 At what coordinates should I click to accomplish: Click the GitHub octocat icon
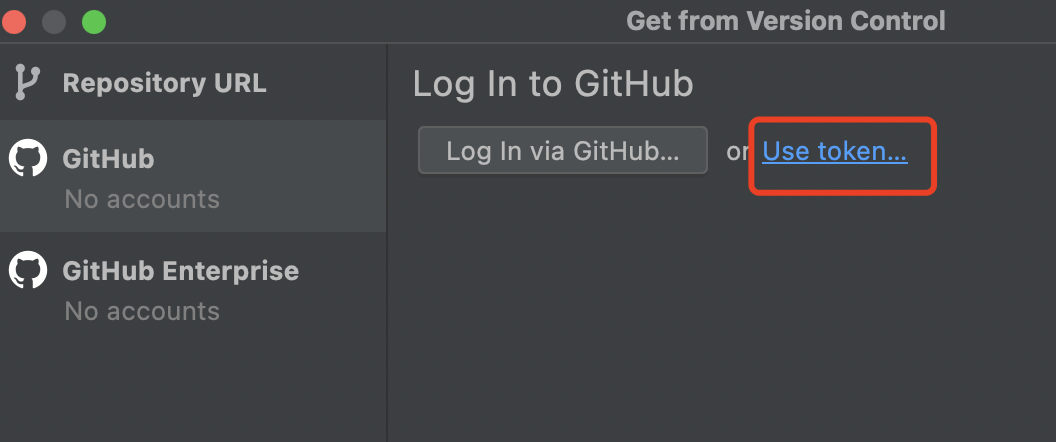coord(28,159)
